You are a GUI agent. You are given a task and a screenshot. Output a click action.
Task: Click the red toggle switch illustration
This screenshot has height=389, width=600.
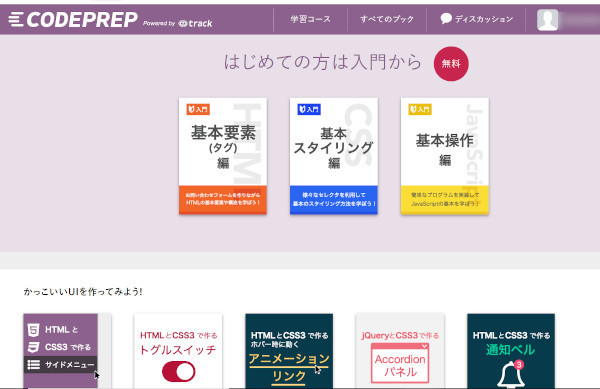178,372
